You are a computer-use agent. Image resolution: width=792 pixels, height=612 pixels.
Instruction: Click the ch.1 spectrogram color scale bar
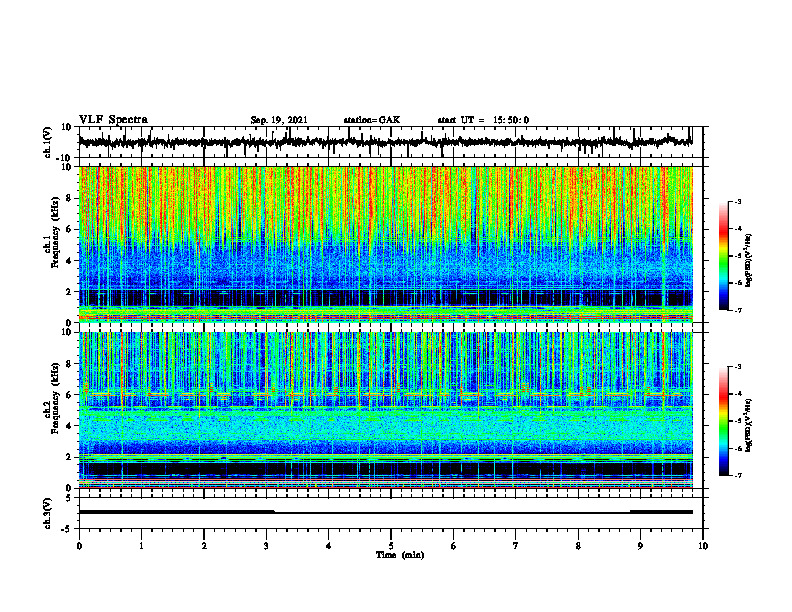[723, 256]
